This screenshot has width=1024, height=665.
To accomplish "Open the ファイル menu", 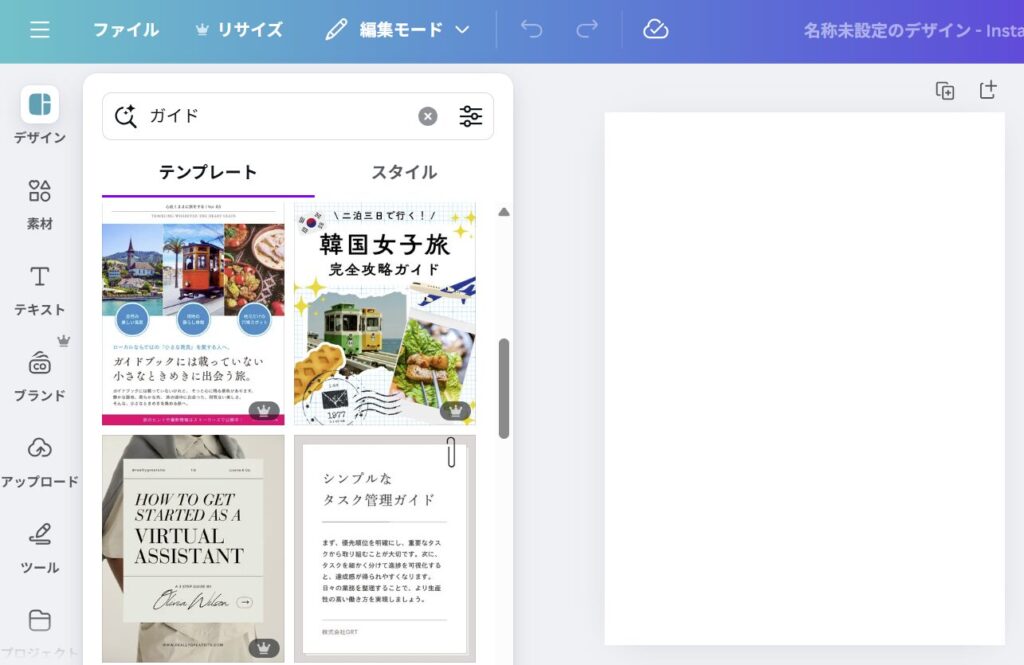I will pyautogui.click(x=126, y=30).
